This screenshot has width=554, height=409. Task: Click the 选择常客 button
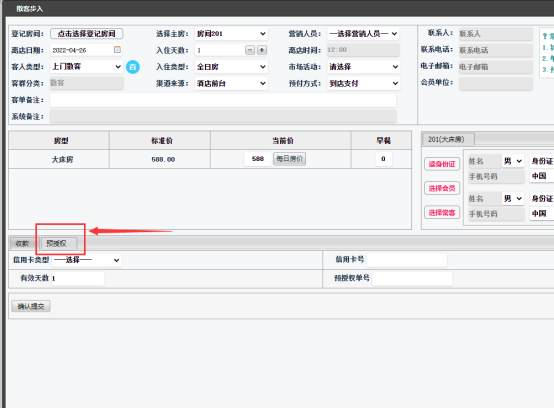coord(442,212)
